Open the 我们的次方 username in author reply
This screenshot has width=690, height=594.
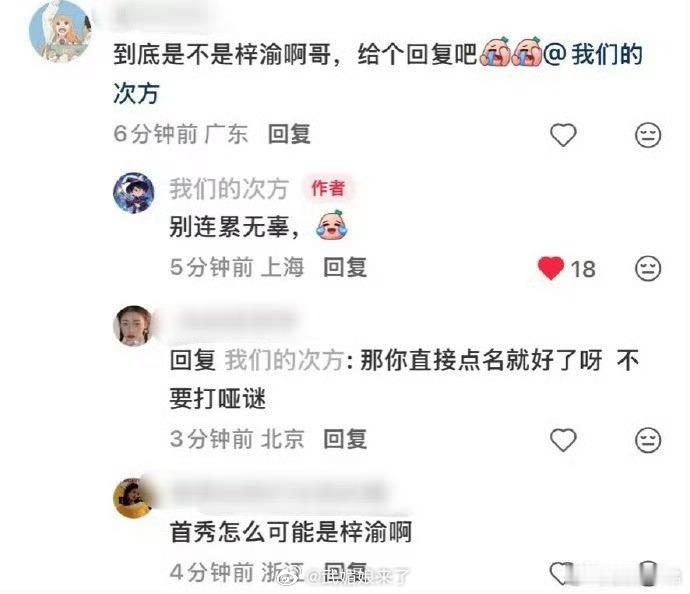(229, 189)
